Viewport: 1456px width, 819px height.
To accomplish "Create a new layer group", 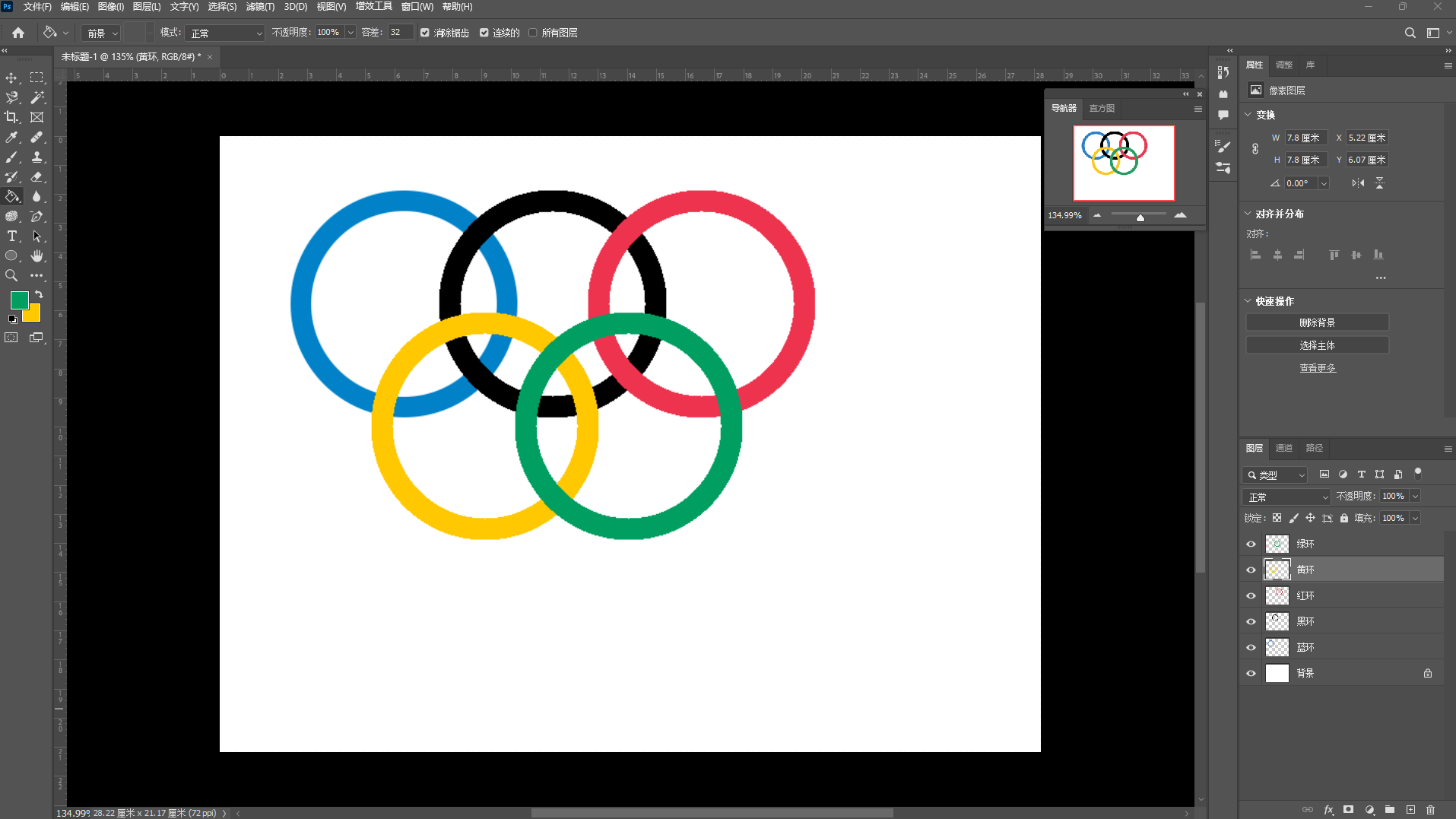I will tap(1389, 810).
